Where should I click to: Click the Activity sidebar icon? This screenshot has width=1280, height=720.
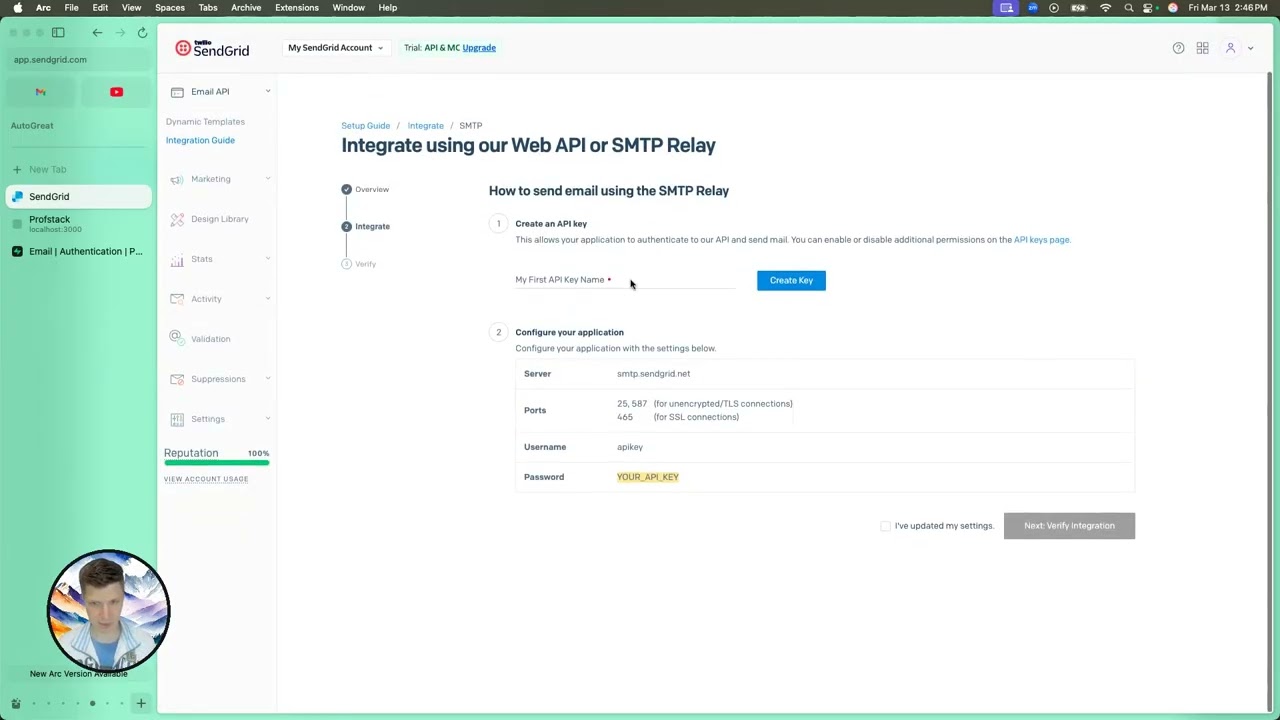(x=177, y=299)
